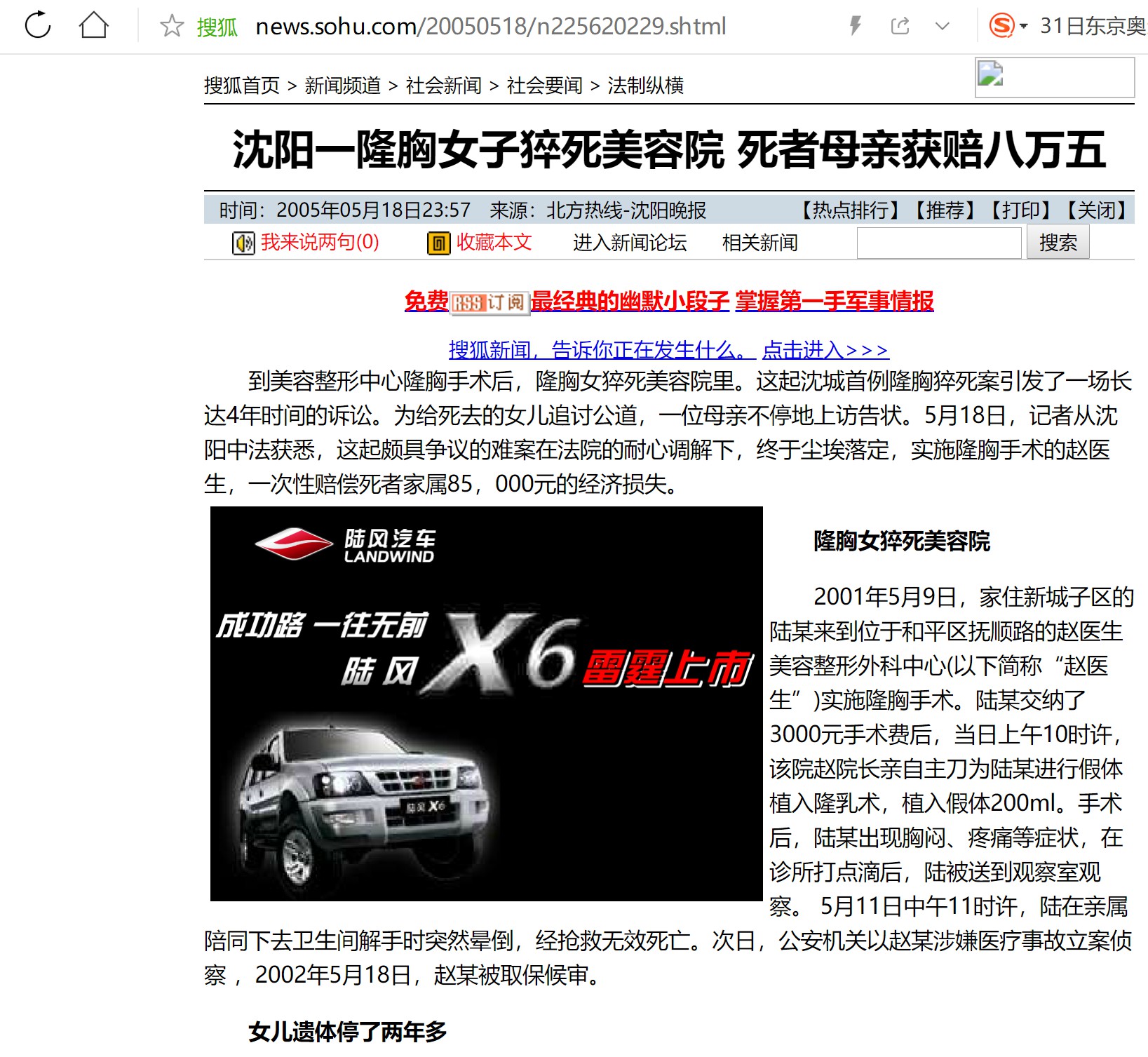Image resolution: width=1148 pixels, height=1057 pixels.
Task: Click the 搜索 search button
Action: 1058,242
